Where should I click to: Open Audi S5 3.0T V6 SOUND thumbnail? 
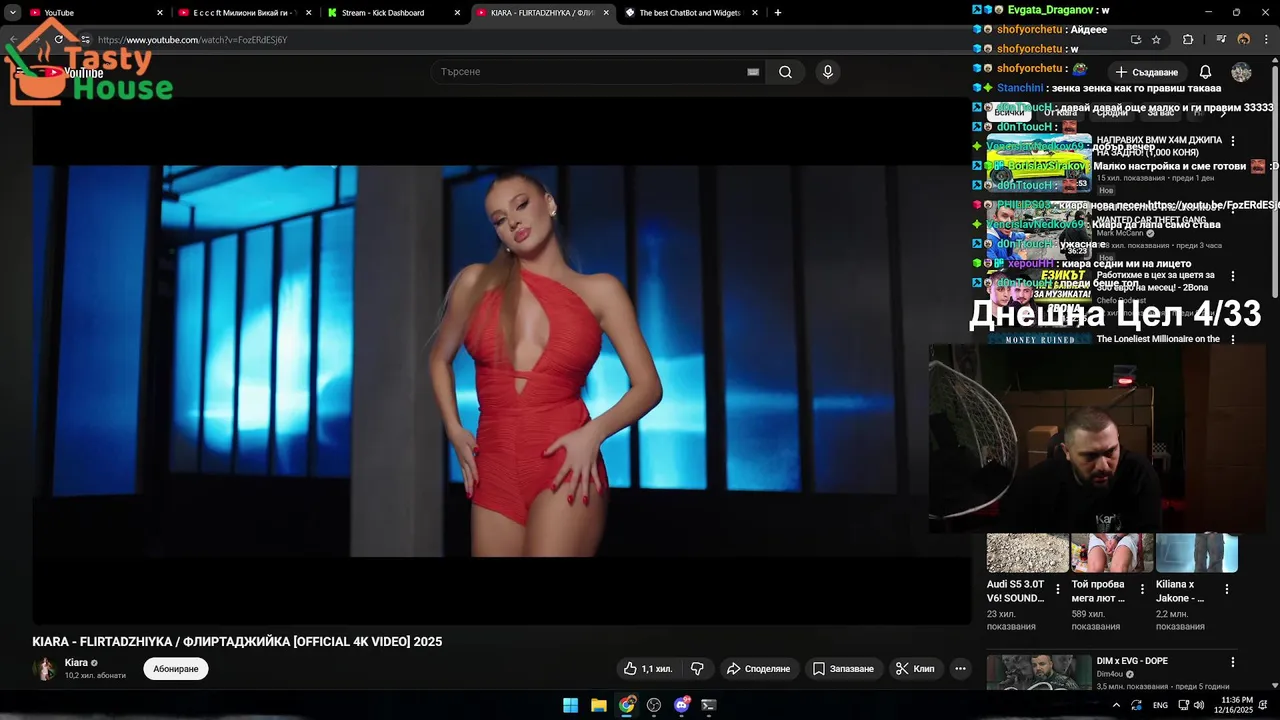[x=1028, y=553]
